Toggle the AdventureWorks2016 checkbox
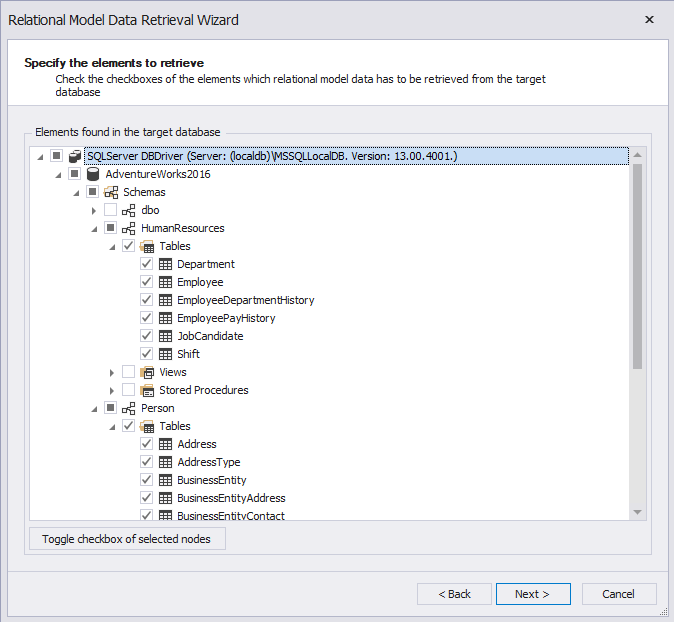Screen dimensions: 674x622 click(x=74, y=173)
